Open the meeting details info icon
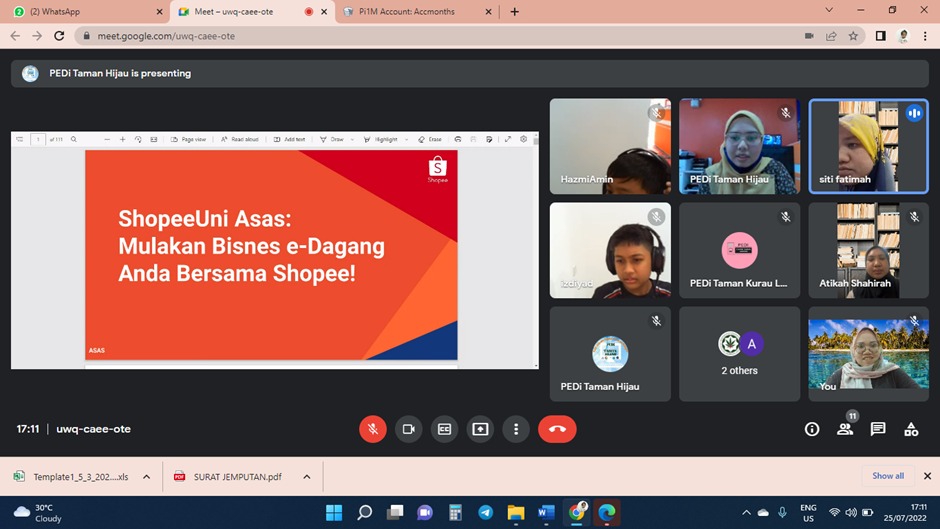 812,429
